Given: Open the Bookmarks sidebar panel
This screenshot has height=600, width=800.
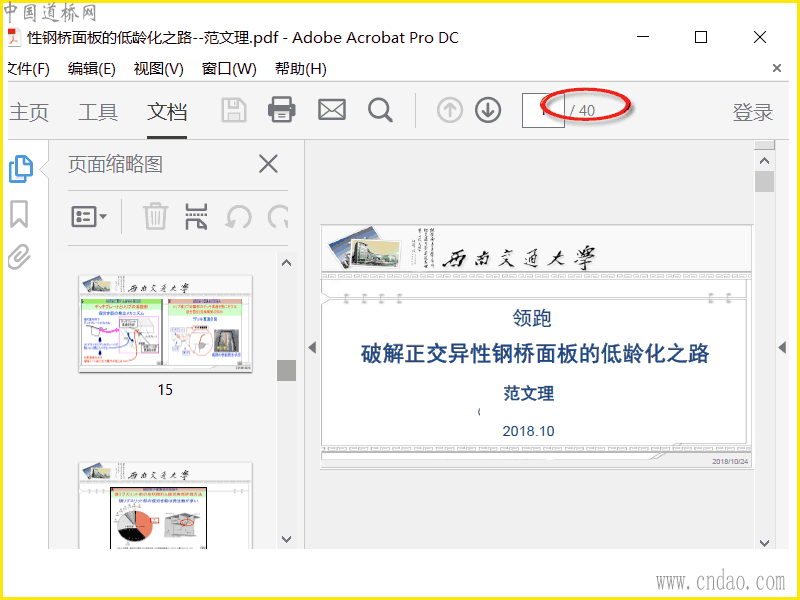Looking at the screenshot, I should (19, 214).
